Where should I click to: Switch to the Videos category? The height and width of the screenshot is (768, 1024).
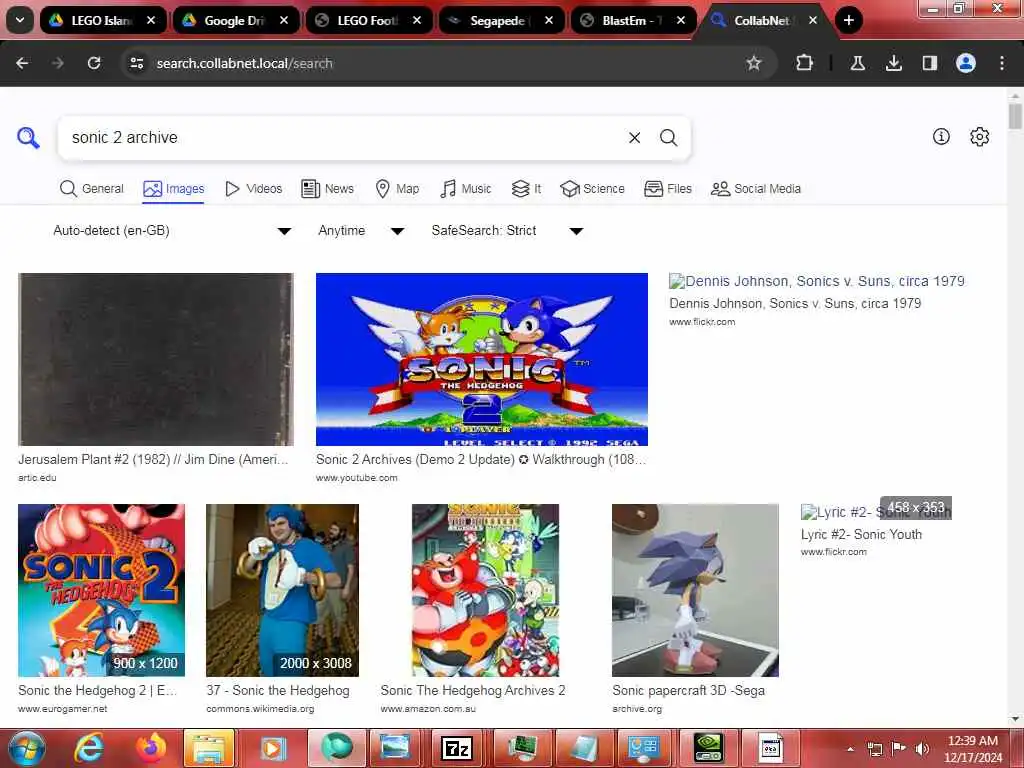pyautogui.click(x=253, y=189)
